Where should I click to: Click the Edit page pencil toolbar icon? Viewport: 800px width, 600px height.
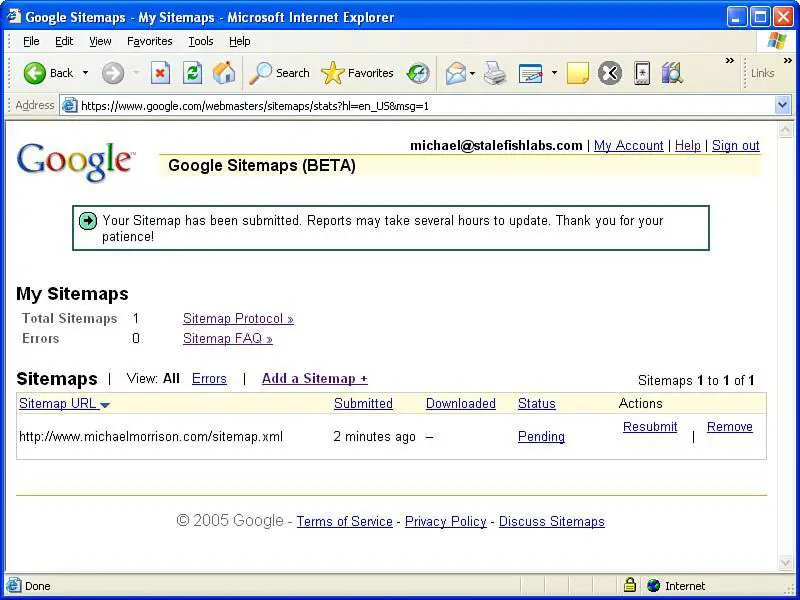pos(530,73)
